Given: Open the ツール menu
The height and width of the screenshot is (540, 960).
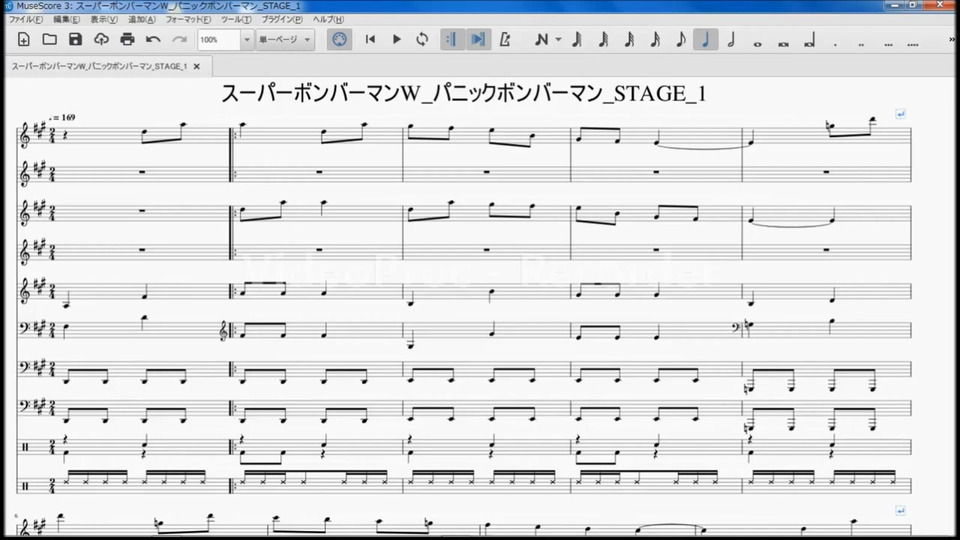Looking at the screenshot, I should pos(236,20).
